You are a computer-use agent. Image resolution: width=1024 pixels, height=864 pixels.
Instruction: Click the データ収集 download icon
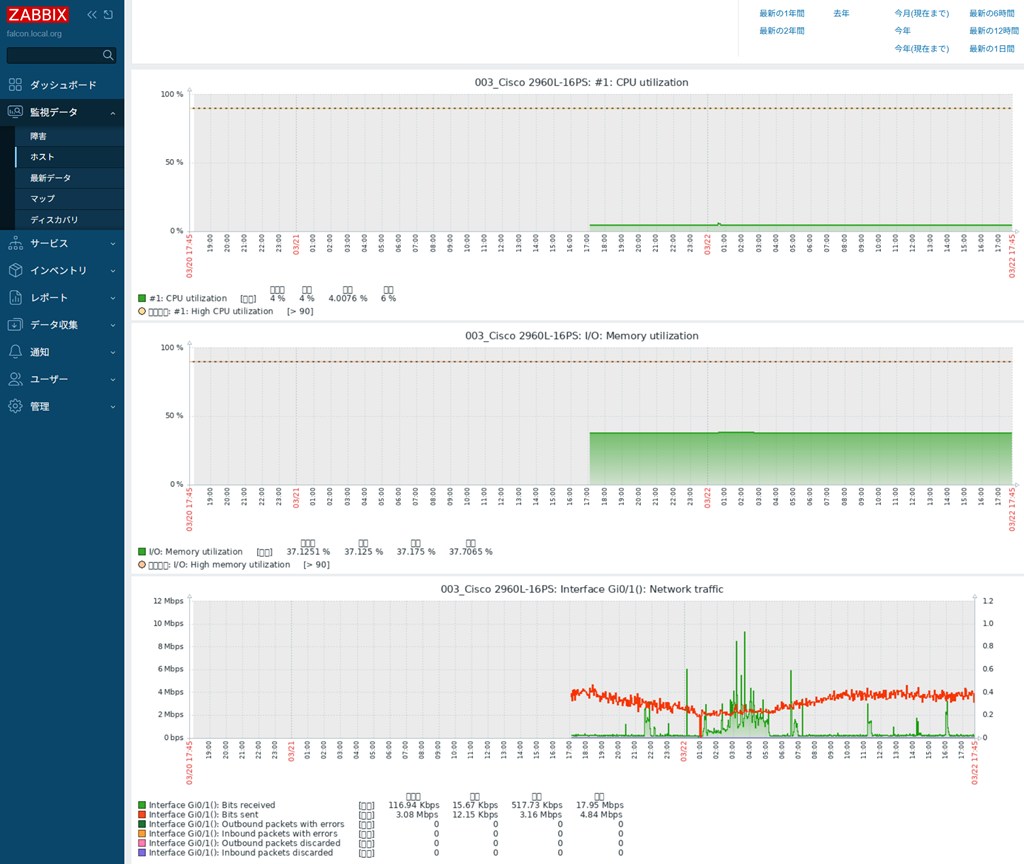[15, 325]
